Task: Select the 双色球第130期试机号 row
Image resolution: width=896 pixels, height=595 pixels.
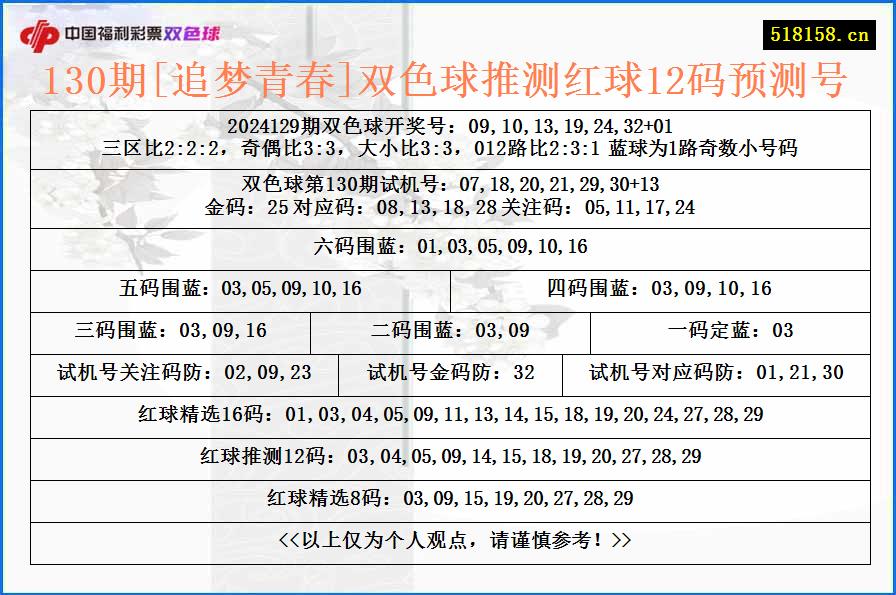Action: pyautogui.click(x=448, y=185)
